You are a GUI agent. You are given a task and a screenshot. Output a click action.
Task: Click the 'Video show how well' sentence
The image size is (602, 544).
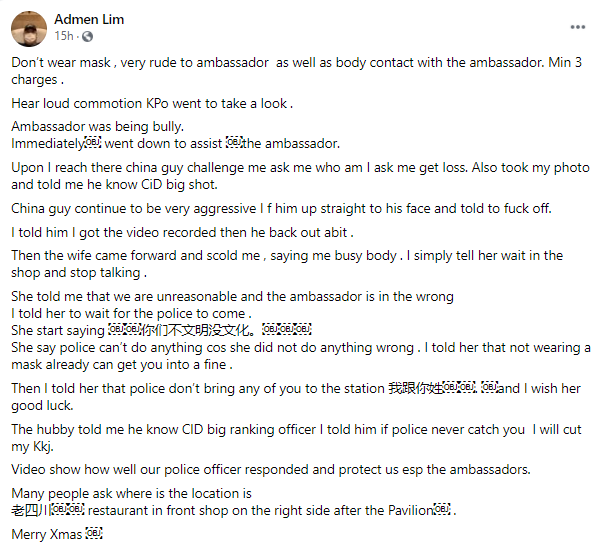click(271, 469)
